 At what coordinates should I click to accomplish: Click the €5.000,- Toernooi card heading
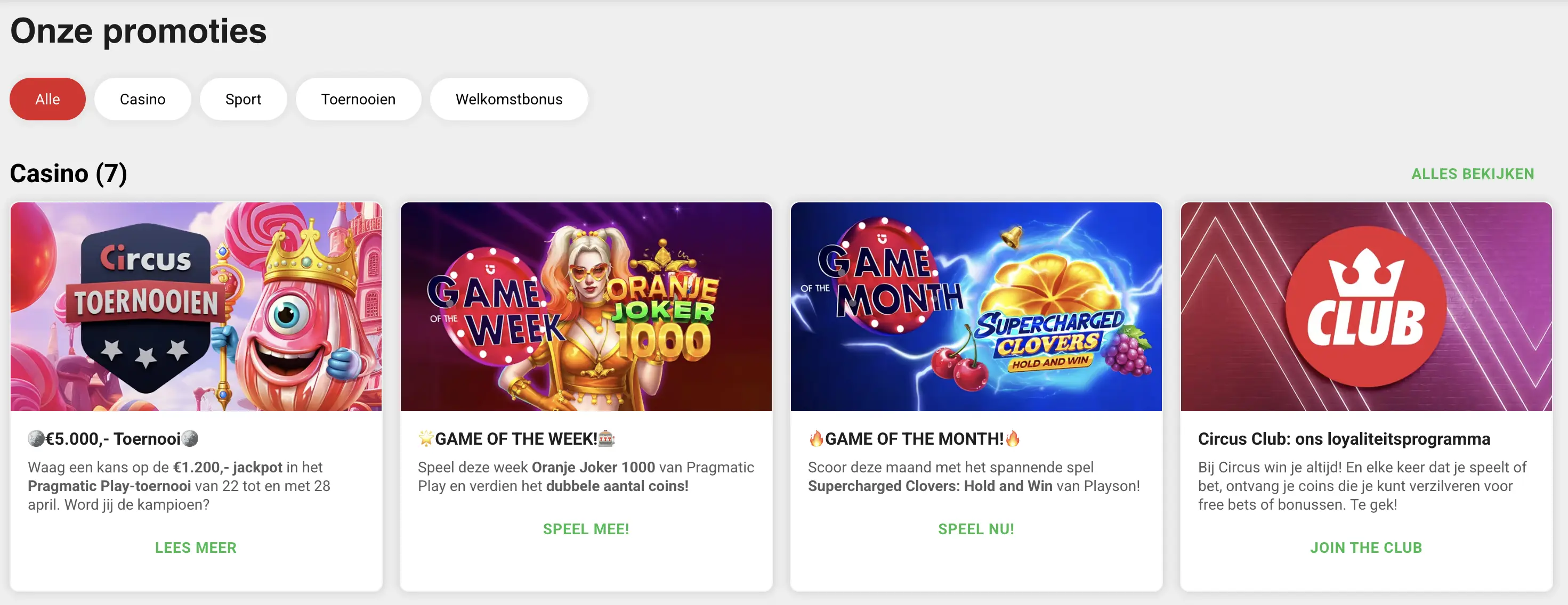112,437
